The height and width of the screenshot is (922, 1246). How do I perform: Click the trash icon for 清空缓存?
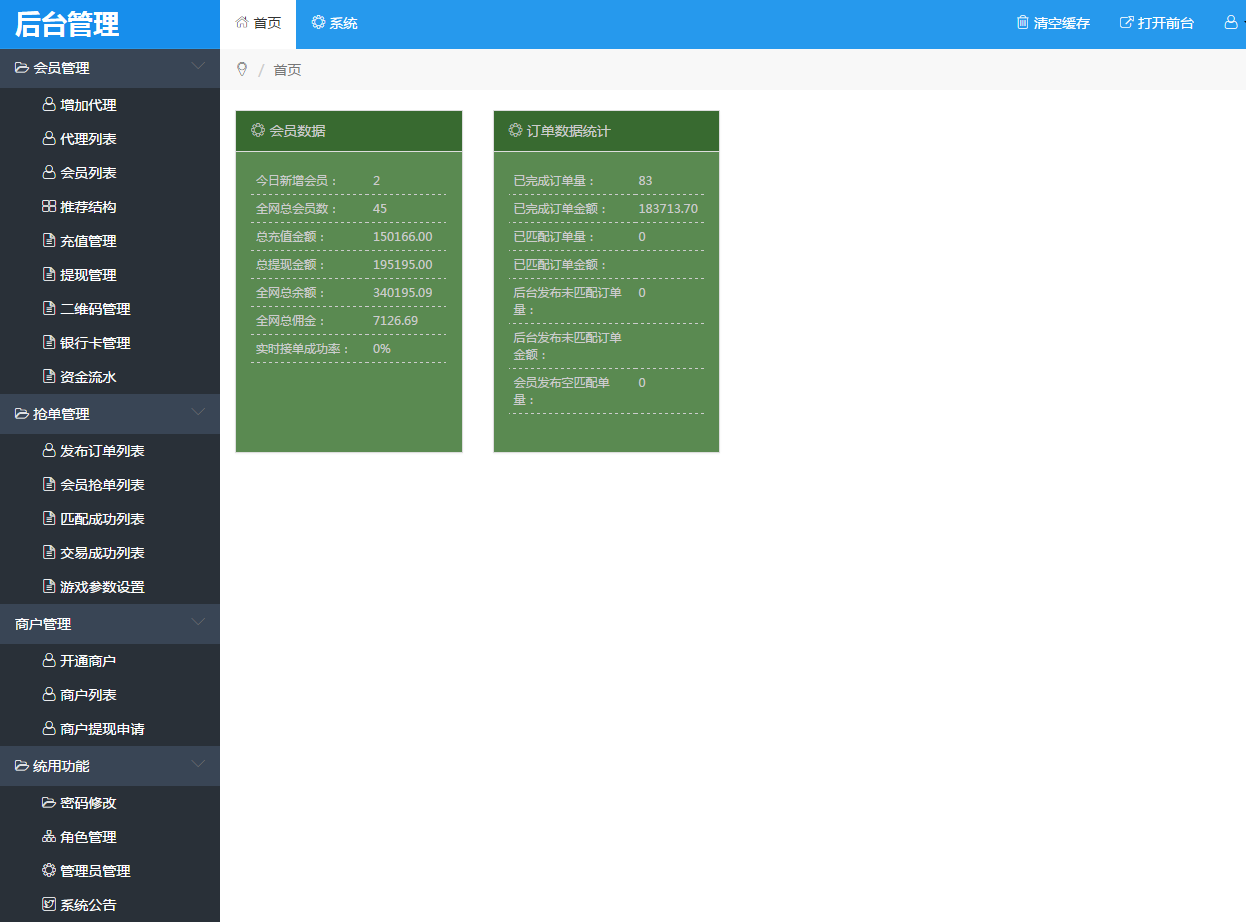pos(1022,23)
